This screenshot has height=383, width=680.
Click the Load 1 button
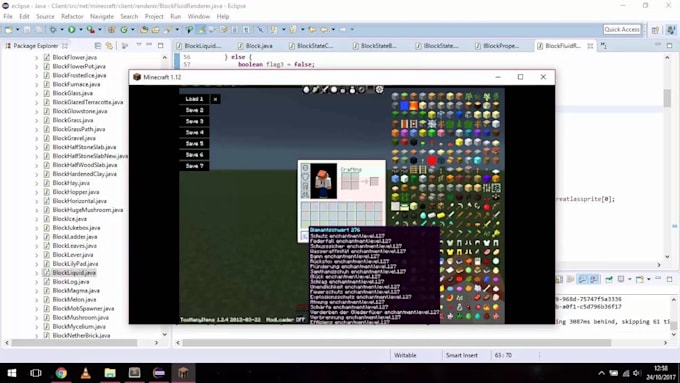click(x=194, y=99)
